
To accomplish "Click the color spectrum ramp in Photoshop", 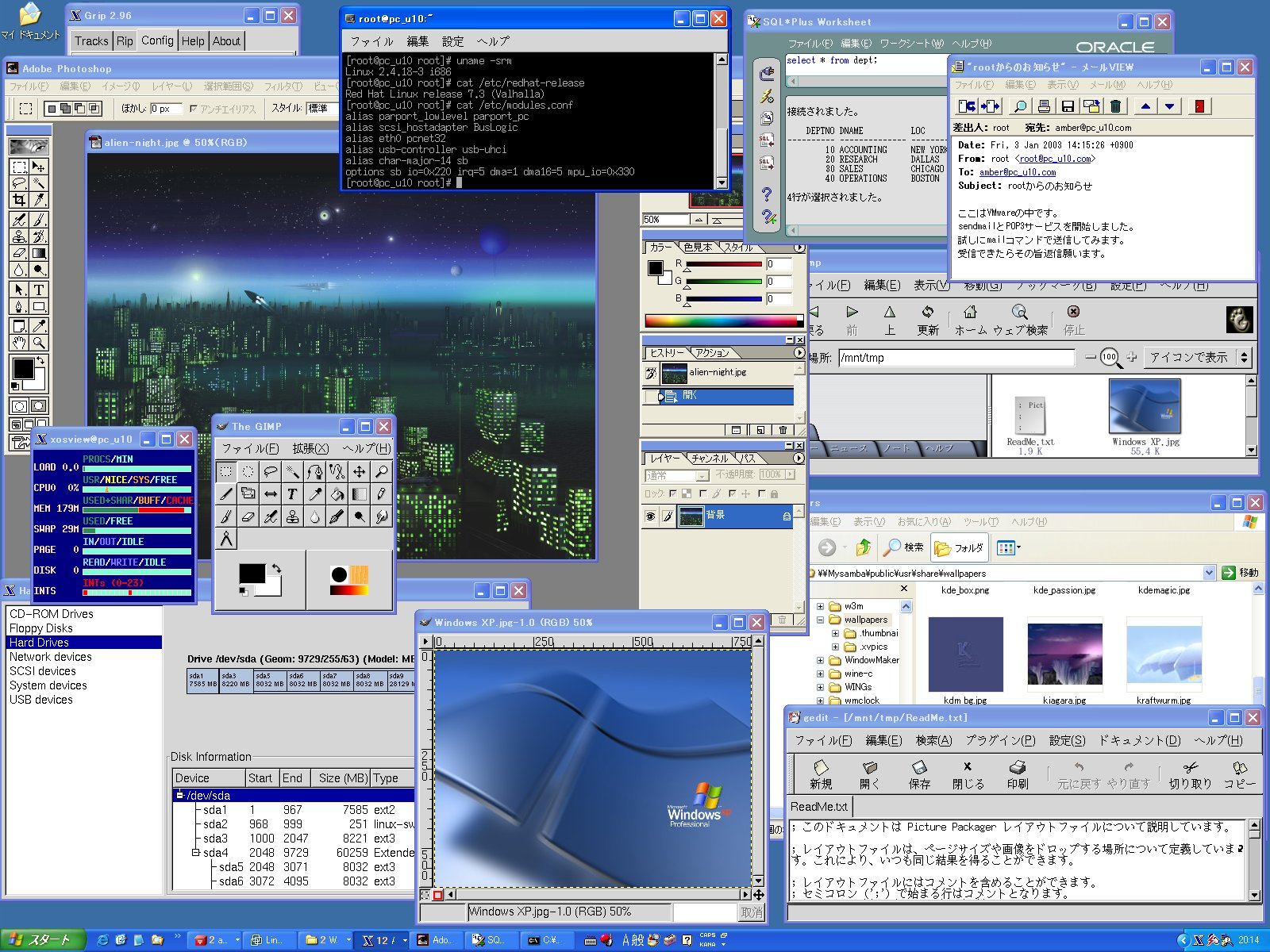I will [x=724, y=321].
